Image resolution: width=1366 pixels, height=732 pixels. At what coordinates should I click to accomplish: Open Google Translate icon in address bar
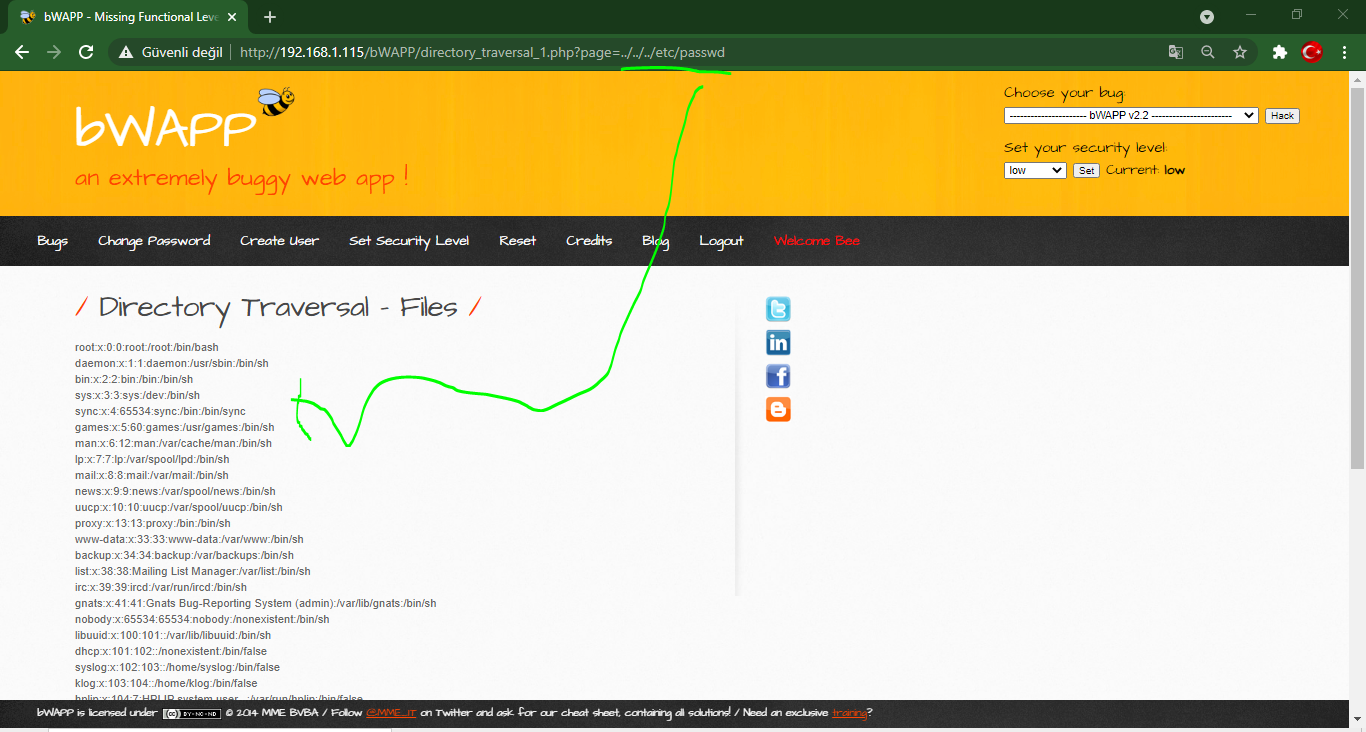(1176, 52)
